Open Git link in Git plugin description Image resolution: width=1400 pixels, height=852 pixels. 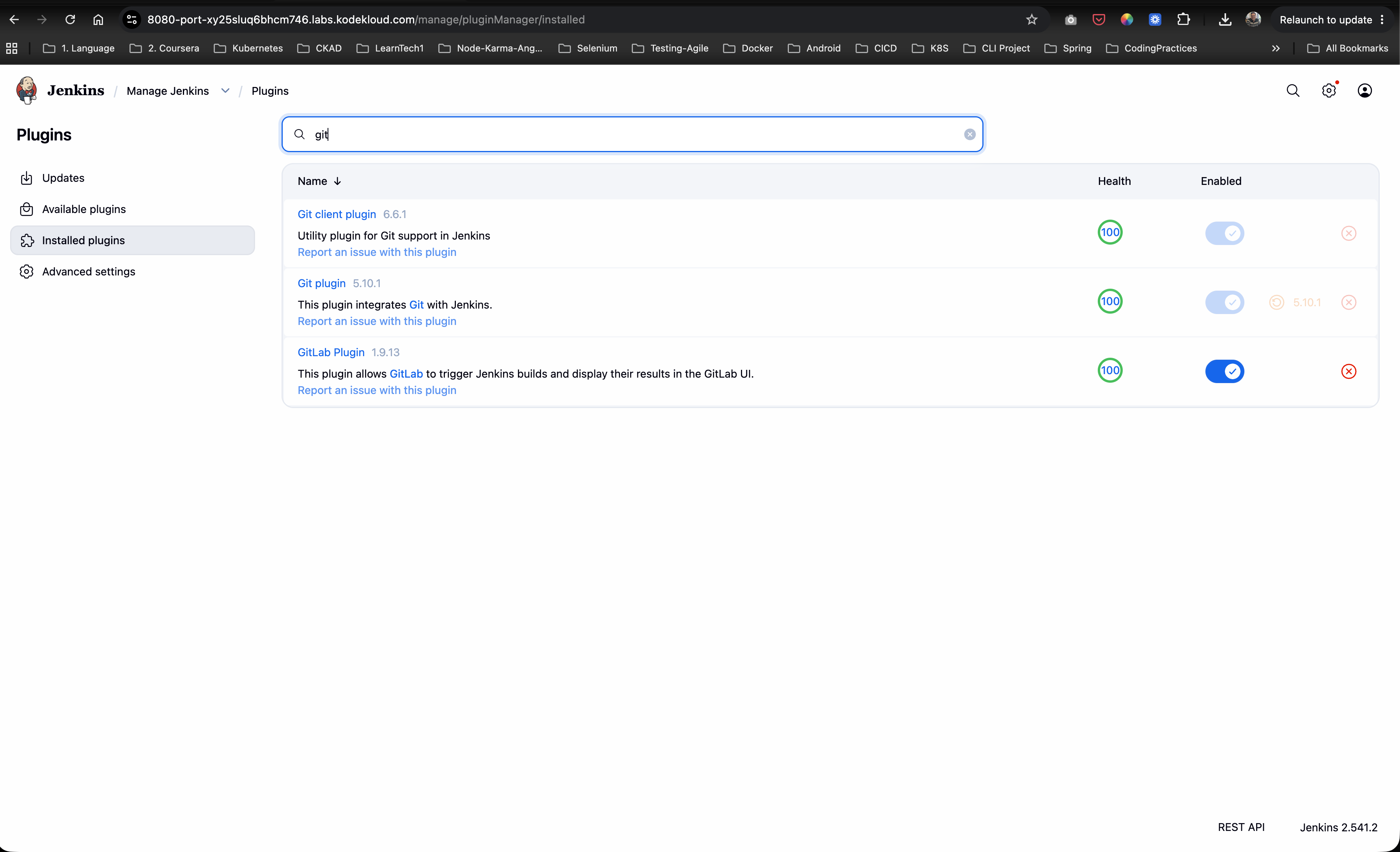[x=416, y=305]
